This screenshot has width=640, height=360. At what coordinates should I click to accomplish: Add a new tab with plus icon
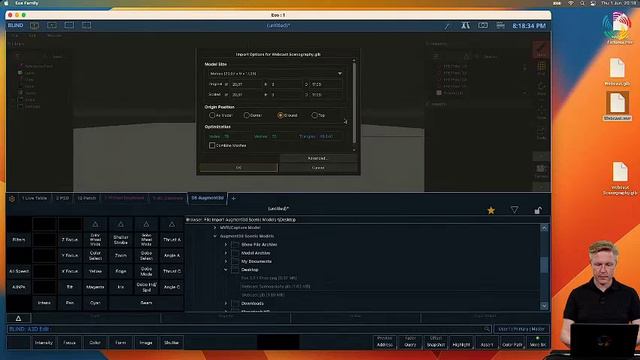(233, 199)
